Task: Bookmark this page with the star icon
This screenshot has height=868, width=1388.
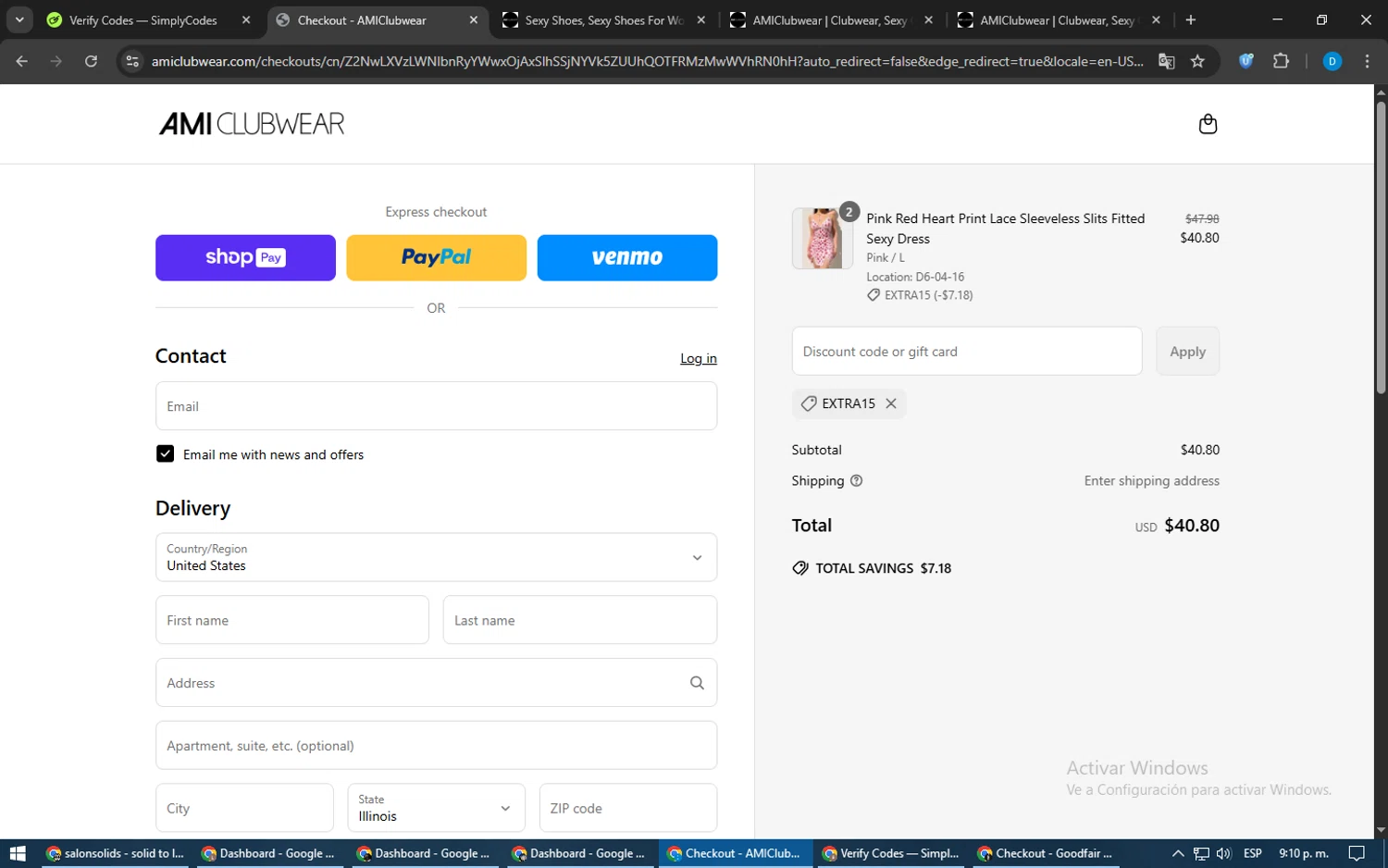Action: (x=1197, y=61)
